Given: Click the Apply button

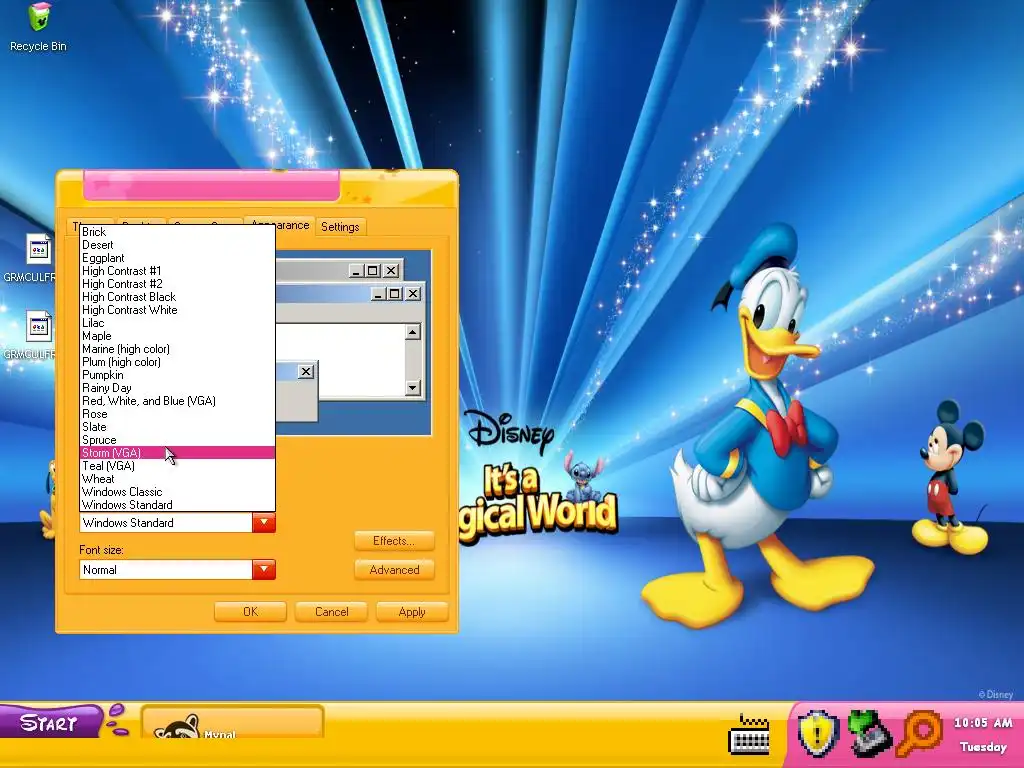Looking at the screenshot, I should click(412, 612).
